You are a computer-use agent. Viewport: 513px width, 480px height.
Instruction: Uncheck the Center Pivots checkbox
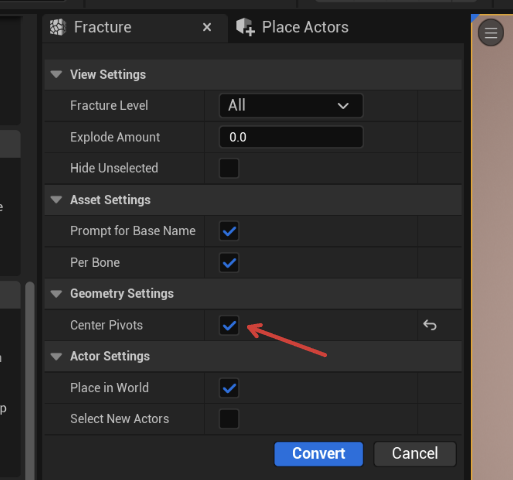click(229, 325)
